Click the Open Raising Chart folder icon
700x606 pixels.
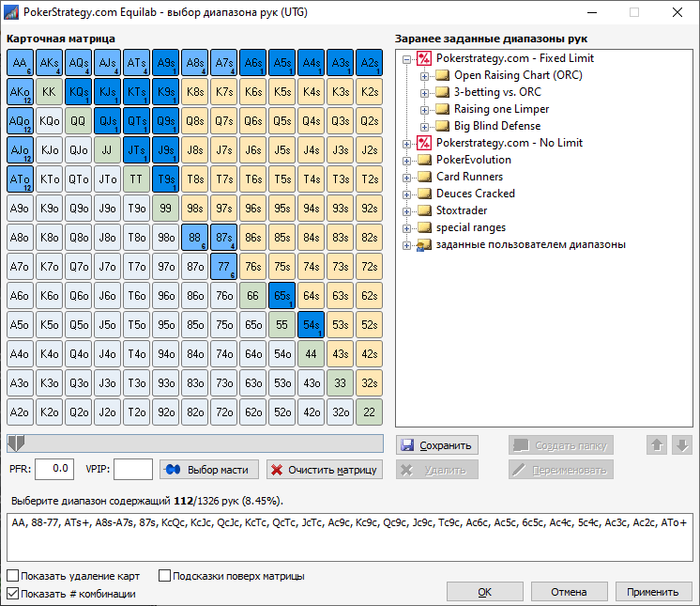point(442,75)
